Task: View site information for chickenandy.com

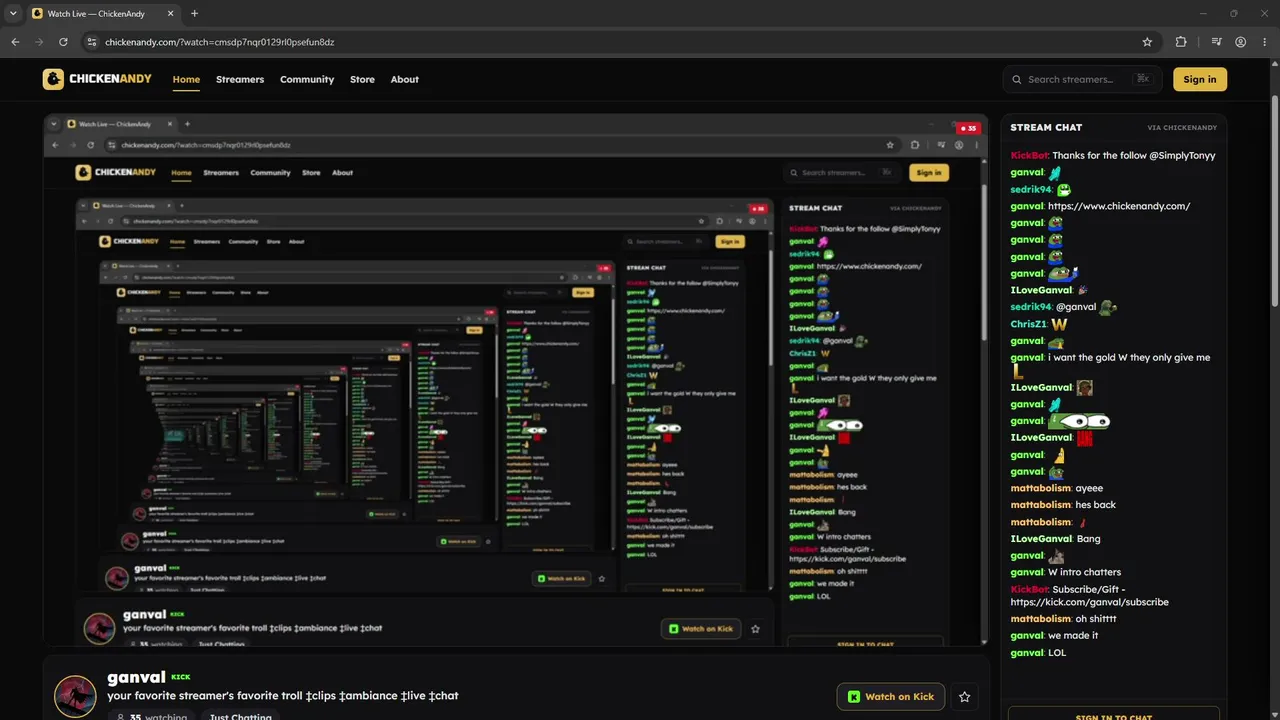Action: 91,42
